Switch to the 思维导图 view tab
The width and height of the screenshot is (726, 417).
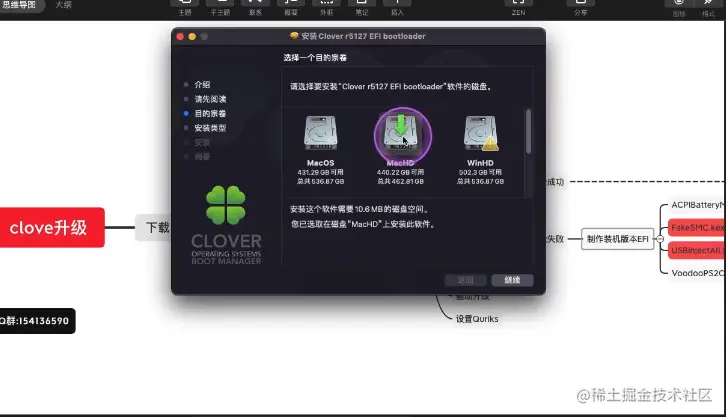click(19, 5)
